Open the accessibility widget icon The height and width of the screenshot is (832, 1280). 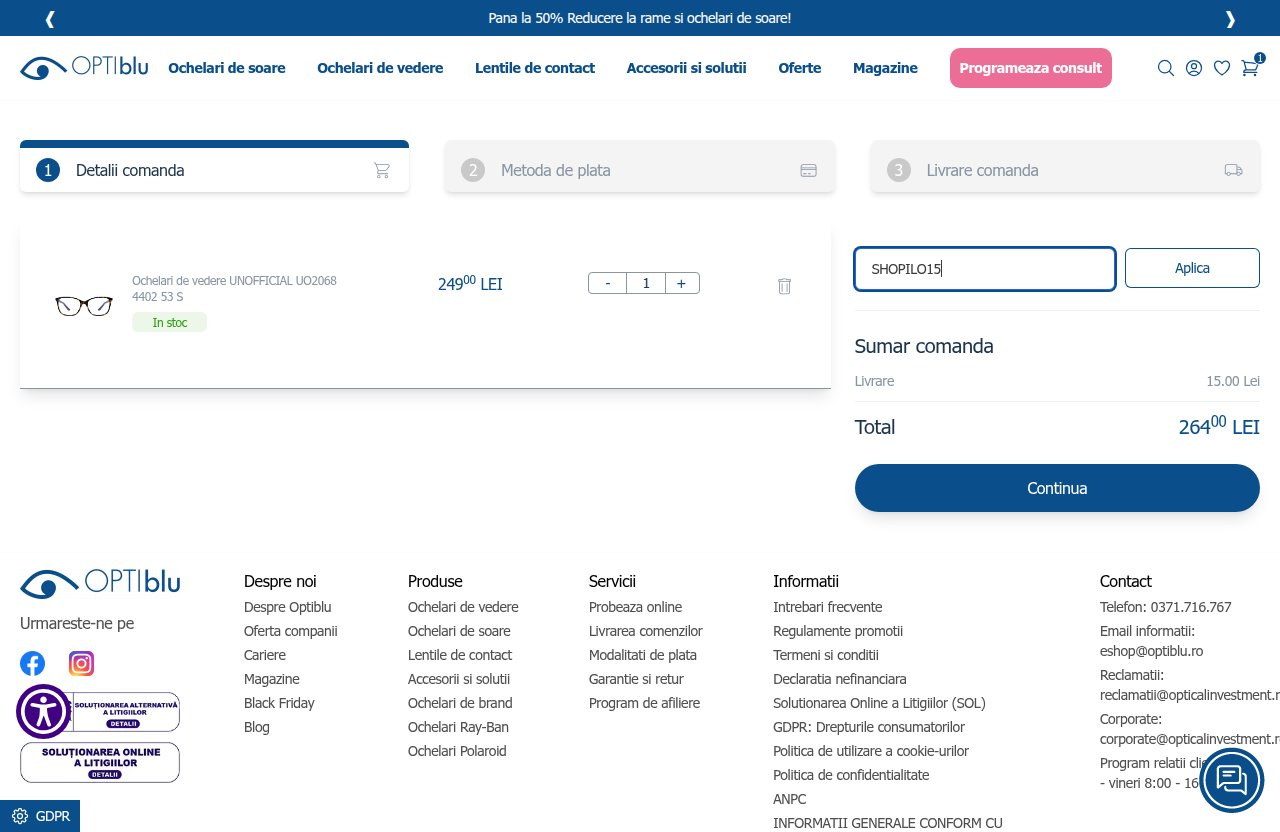(43, 711)
